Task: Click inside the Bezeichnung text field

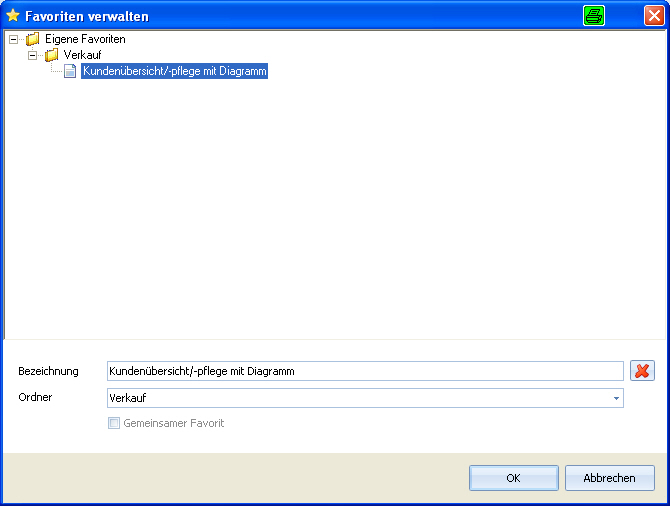Action: pos(365,371)
